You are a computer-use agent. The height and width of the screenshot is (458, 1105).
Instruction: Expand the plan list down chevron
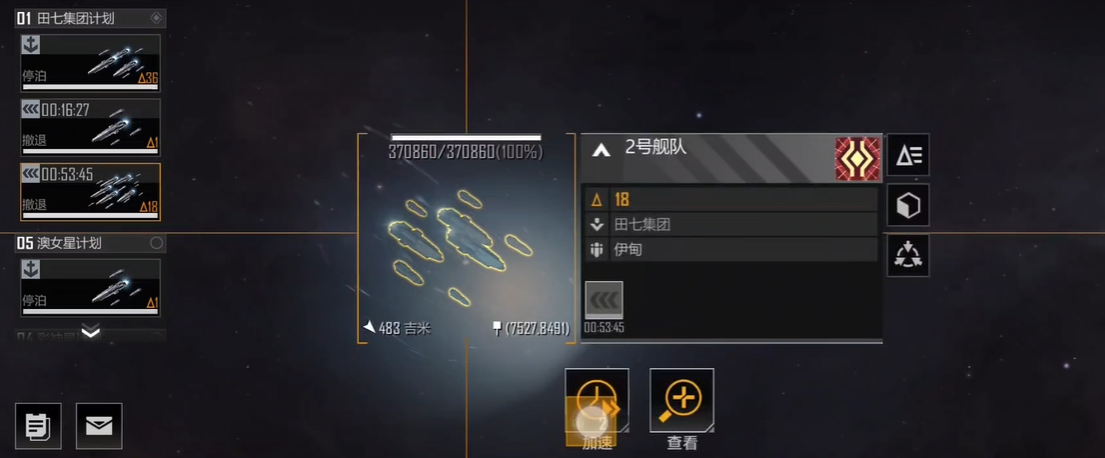point(91,332)
